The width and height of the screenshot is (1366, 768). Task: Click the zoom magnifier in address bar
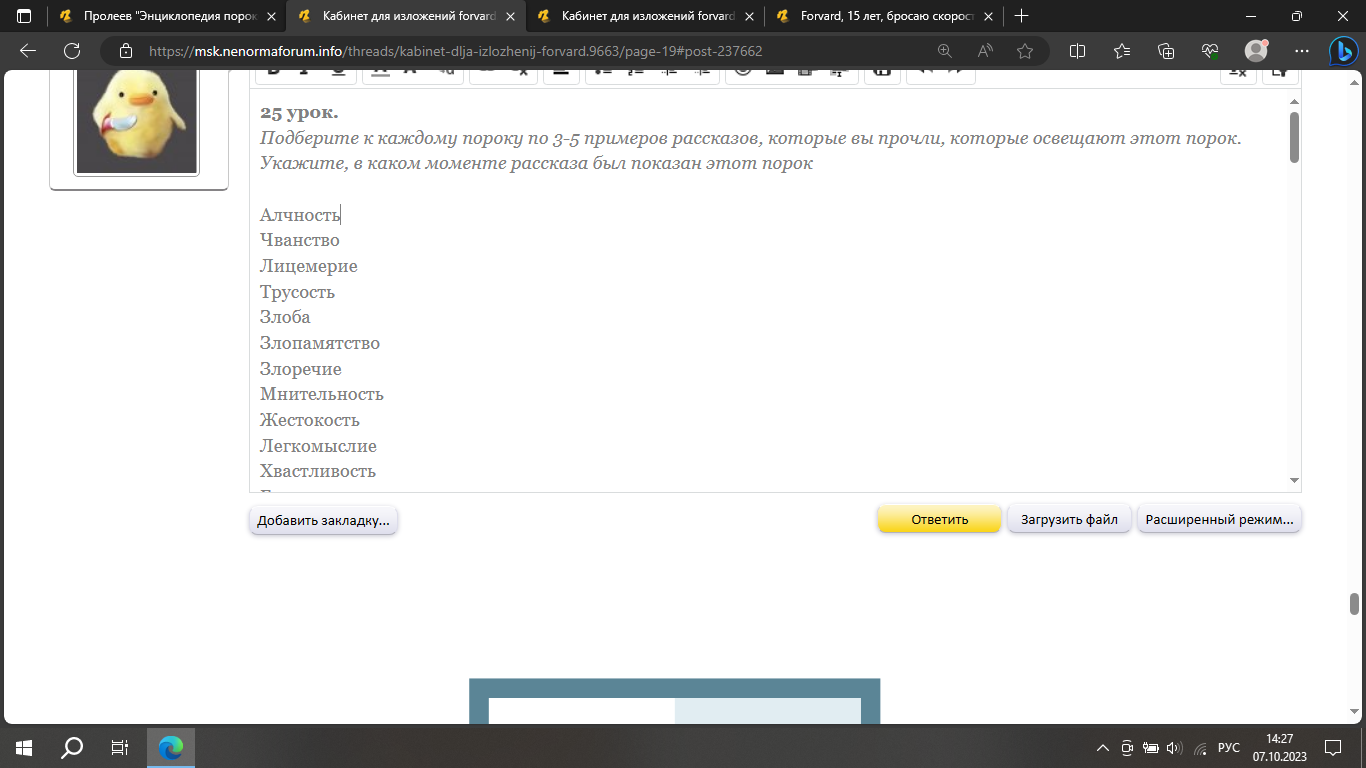(945, 51)
